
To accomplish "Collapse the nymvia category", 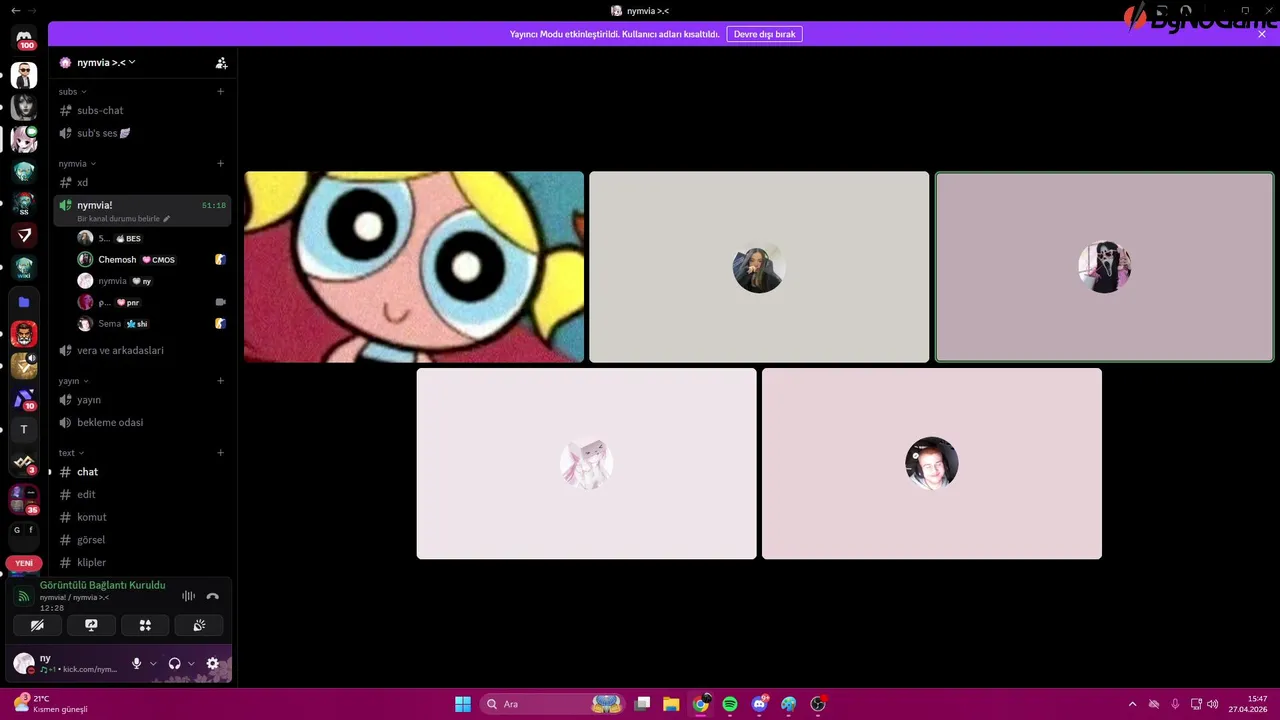I will 77,163.
